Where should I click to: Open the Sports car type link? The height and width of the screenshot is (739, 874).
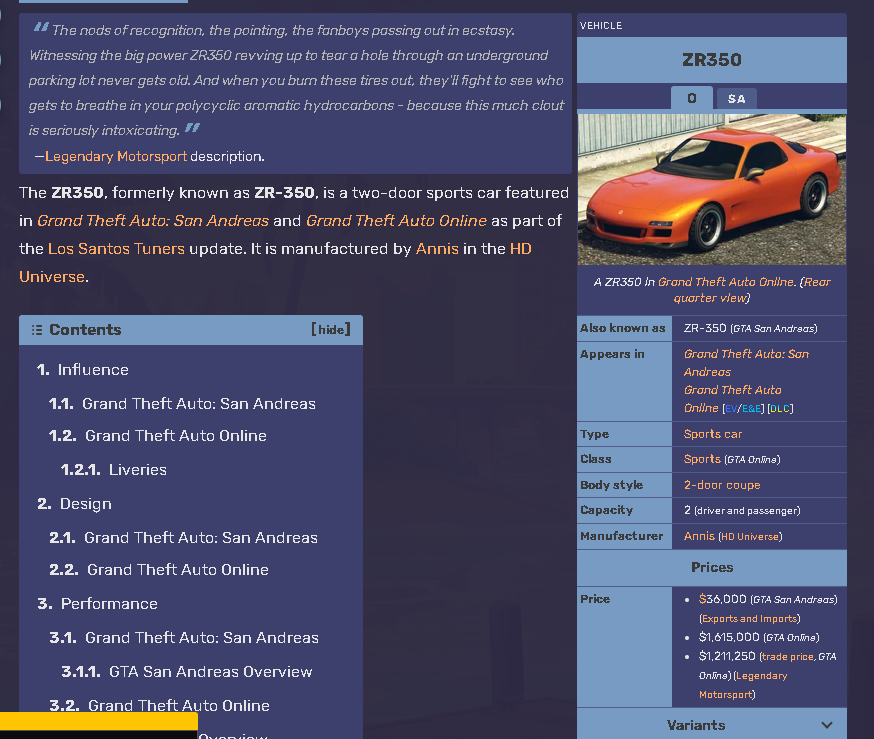click(x=713, y=434)
